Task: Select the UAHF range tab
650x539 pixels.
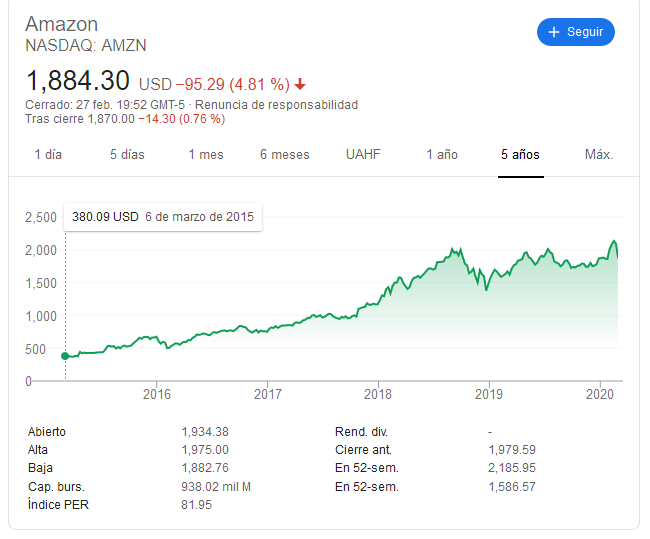Action: 363,155
